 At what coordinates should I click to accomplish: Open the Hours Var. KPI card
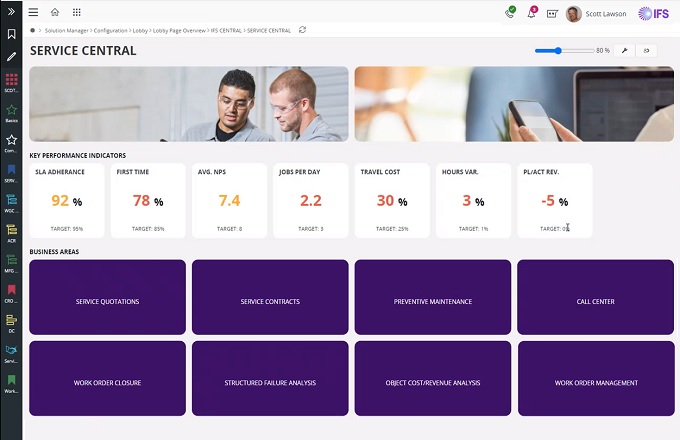point(473,200)
